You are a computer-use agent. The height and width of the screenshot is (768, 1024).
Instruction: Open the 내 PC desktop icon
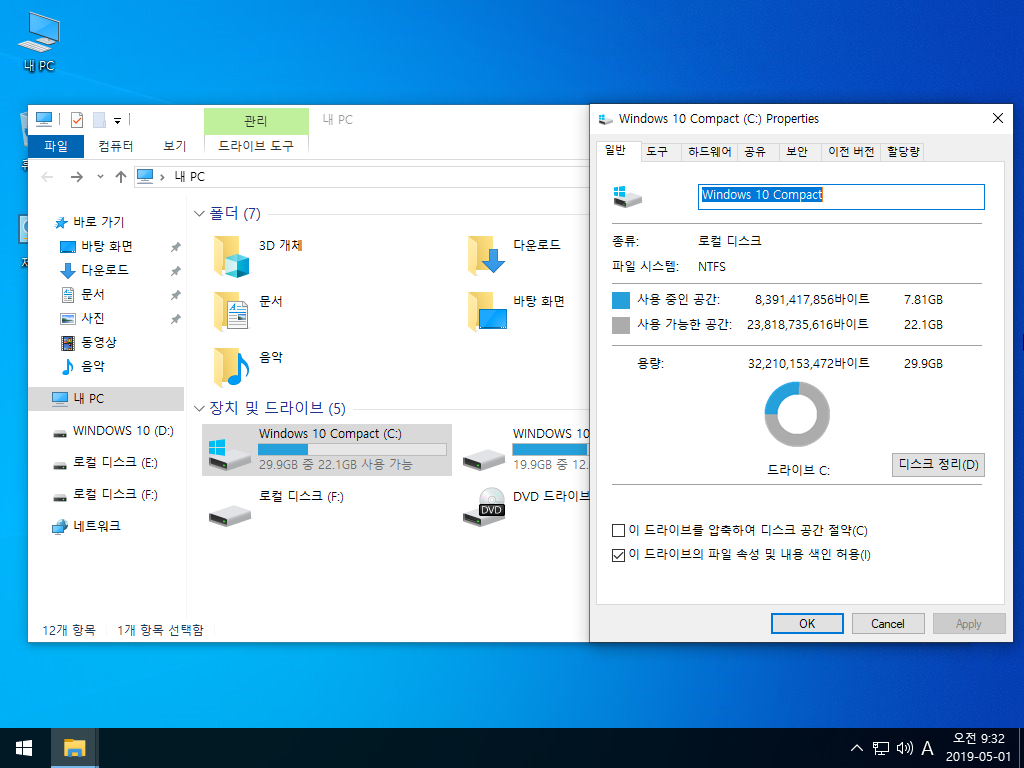pos(39,42)
